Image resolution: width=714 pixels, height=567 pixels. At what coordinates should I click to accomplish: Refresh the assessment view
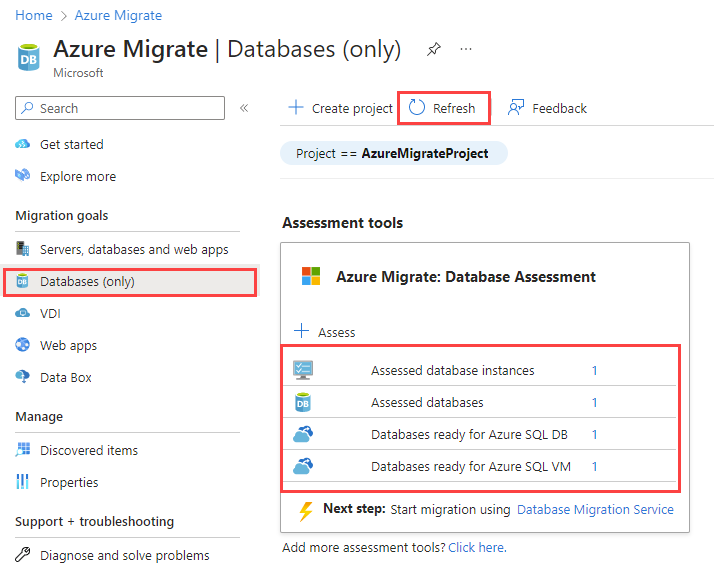pos(444,108)
